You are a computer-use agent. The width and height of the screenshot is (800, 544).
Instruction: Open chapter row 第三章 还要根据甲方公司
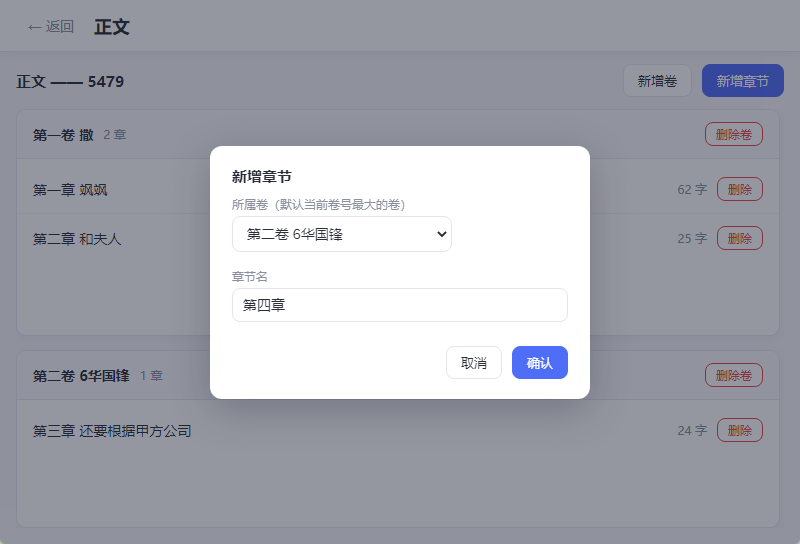pyautogui.click(x=398, y=431)
